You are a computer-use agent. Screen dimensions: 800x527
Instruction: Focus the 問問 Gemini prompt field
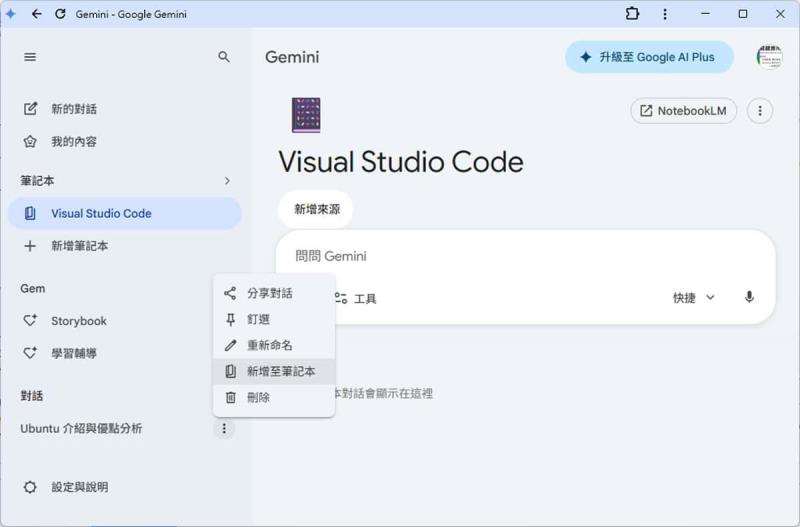pyautogui.click(x=526, y=256)
